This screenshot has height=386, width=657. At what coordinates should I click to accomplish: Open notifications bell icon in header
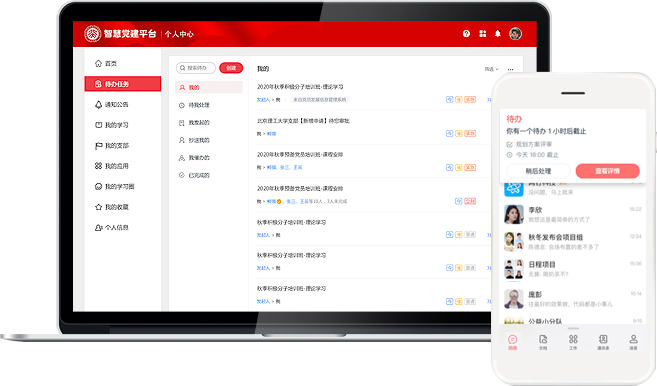point(498,34)
